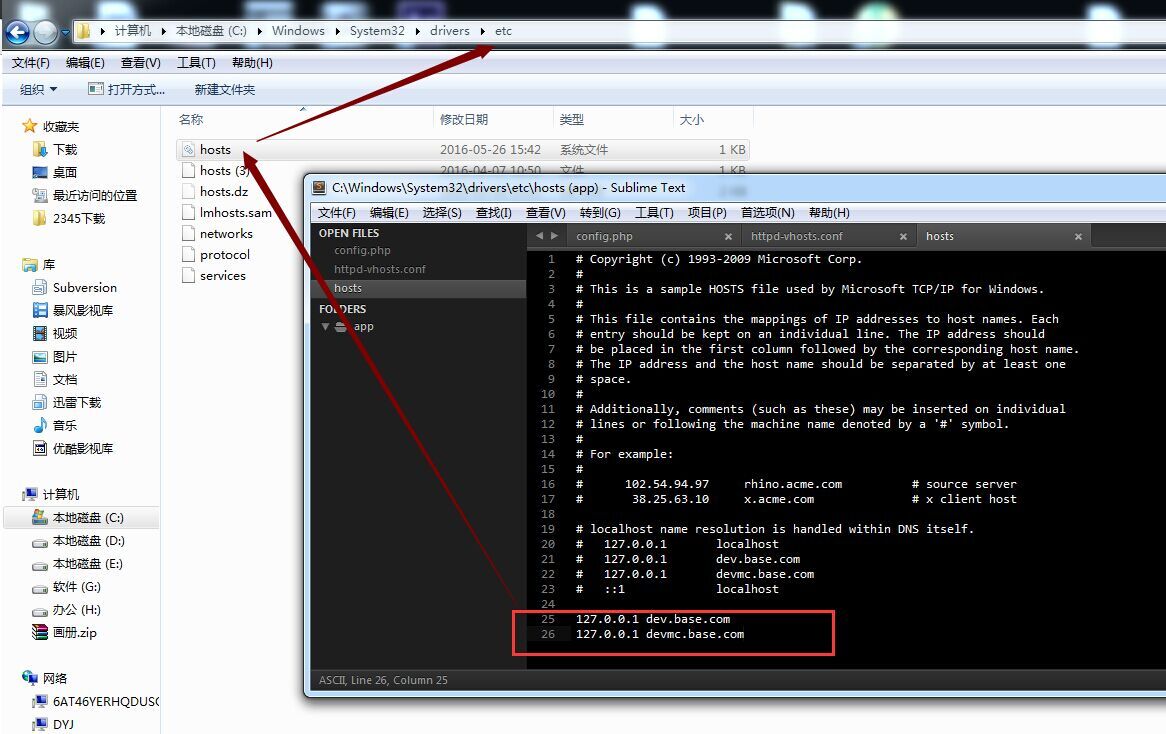Click 新建文件夹 button in Explorer toolbar
This screenshot has width=1166, height=734.
click(x=225, y=90)
